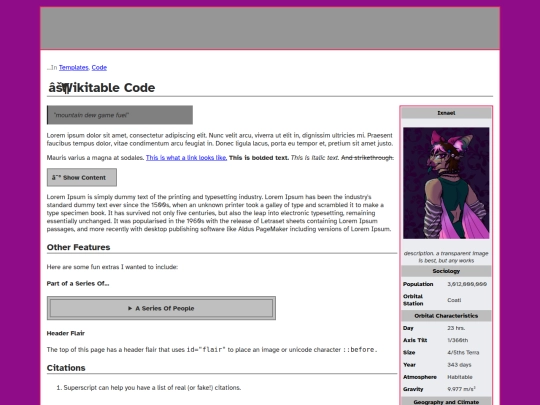Click the Population label in the infobox
The width and height of the screenshot is (540, 405).
point(418,284)
